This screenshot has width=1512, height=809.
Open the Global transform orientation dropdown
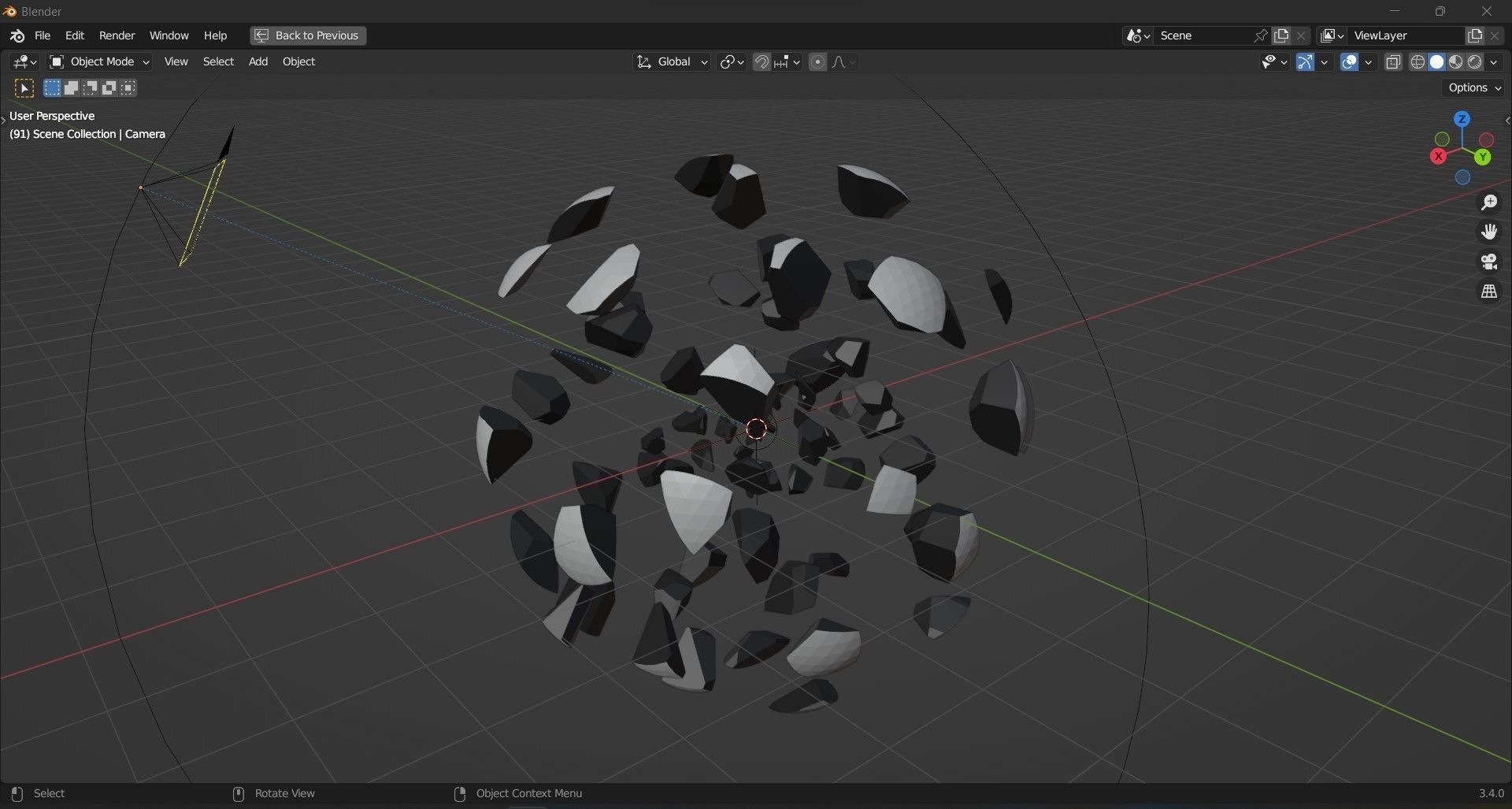click(x=673, y=61)
